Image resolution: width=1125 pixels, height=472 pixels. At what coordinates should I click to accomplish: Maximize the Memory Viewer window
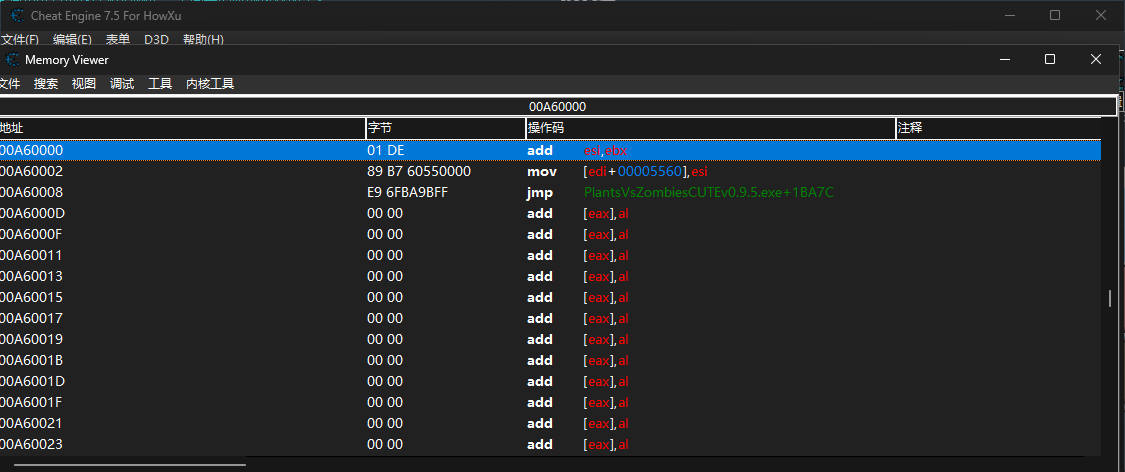(x=1050, y=60)
